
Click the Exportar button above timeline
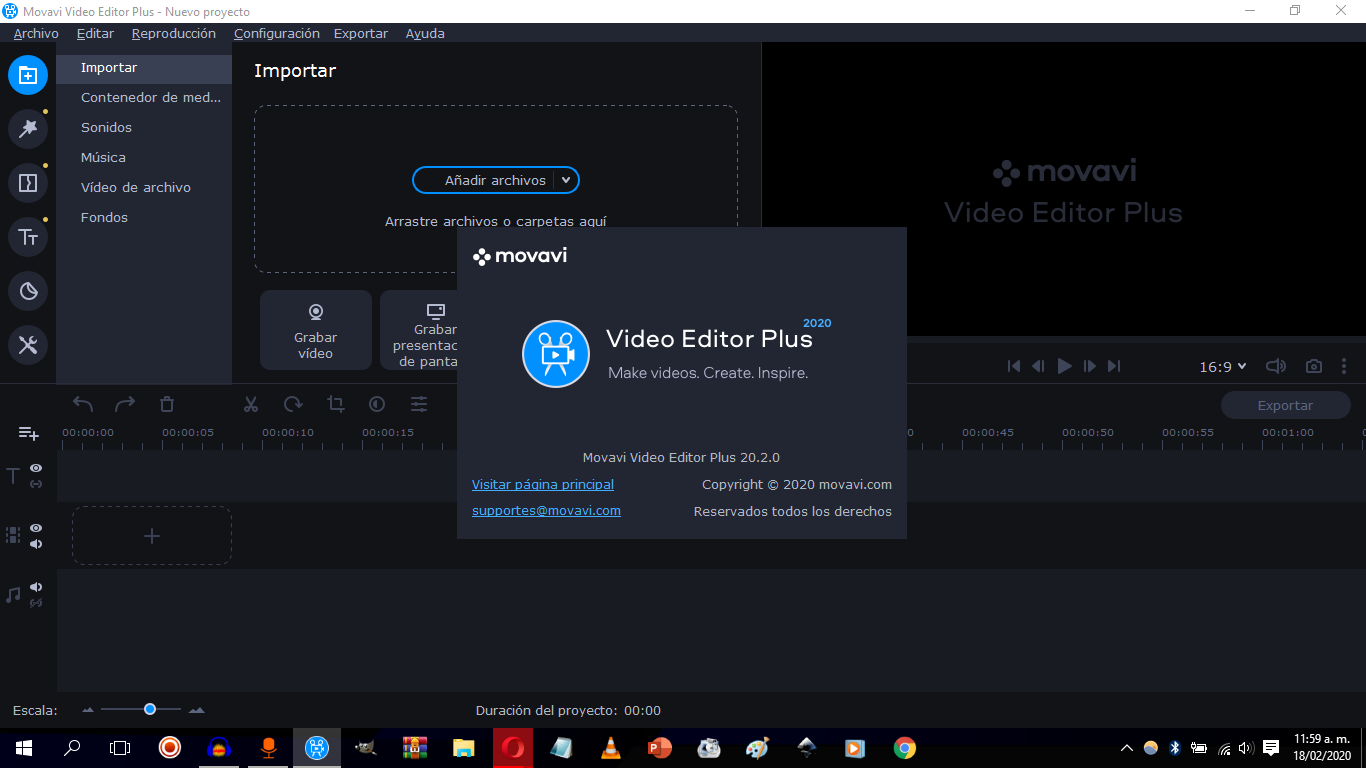click(x=1285, y=405)
